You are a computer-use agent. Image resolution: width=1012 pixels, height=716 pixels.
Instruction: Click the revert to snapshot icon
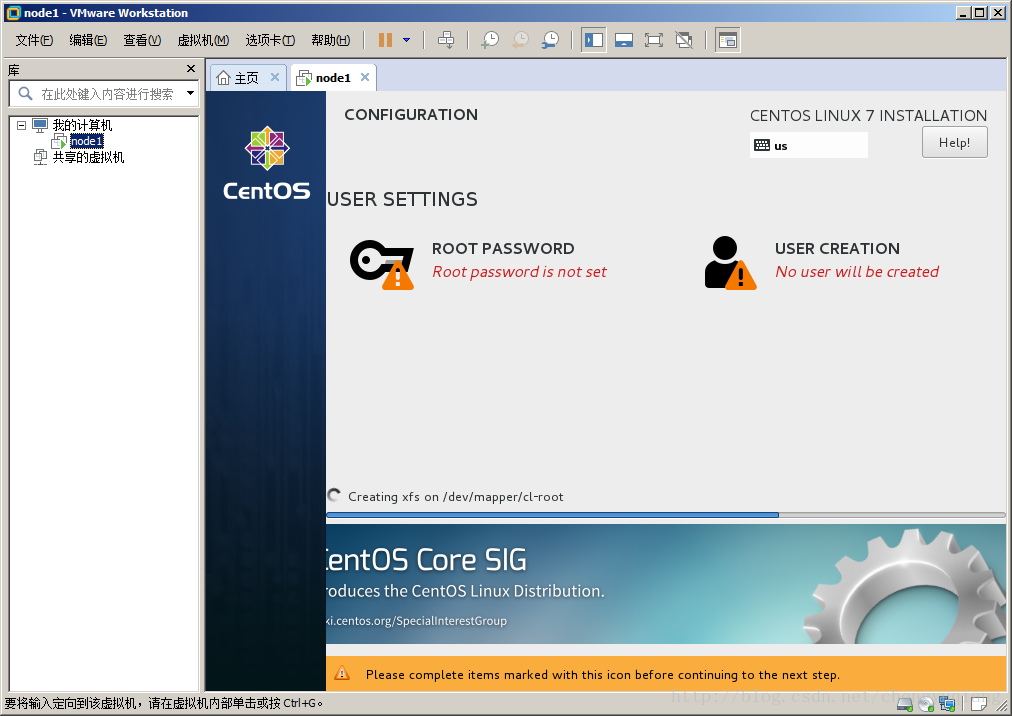(520, 40)
